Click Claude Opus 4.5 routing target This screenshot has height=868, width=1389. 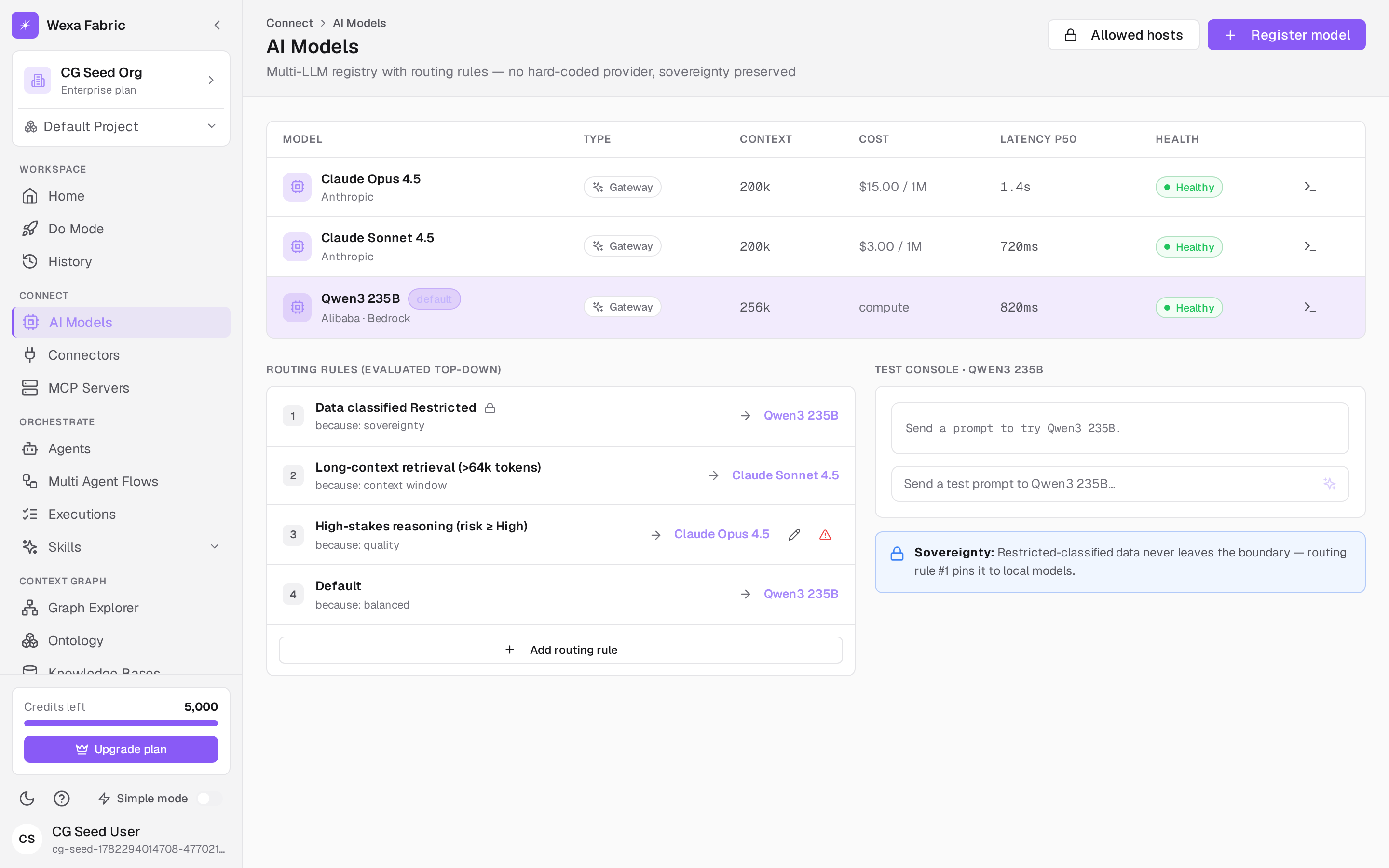pyautogui.click(x=722, y=534)
